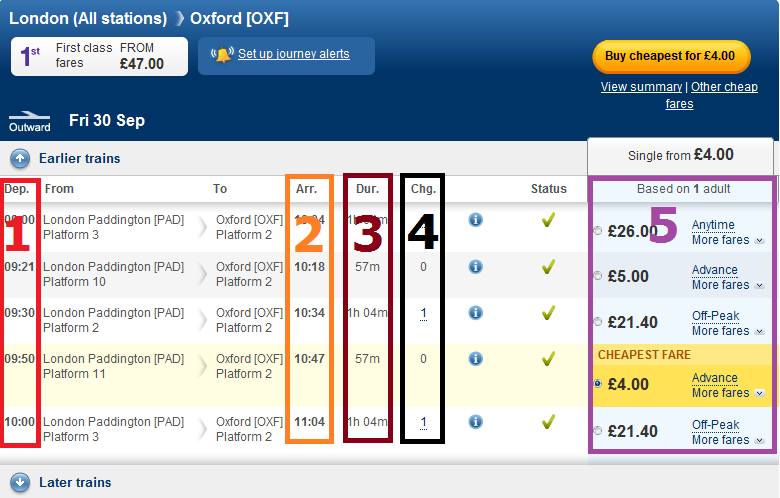Expand More fares for the £26.00 Anytime fare
Viewport: 780px width, 498px height.
click(727, 240)
